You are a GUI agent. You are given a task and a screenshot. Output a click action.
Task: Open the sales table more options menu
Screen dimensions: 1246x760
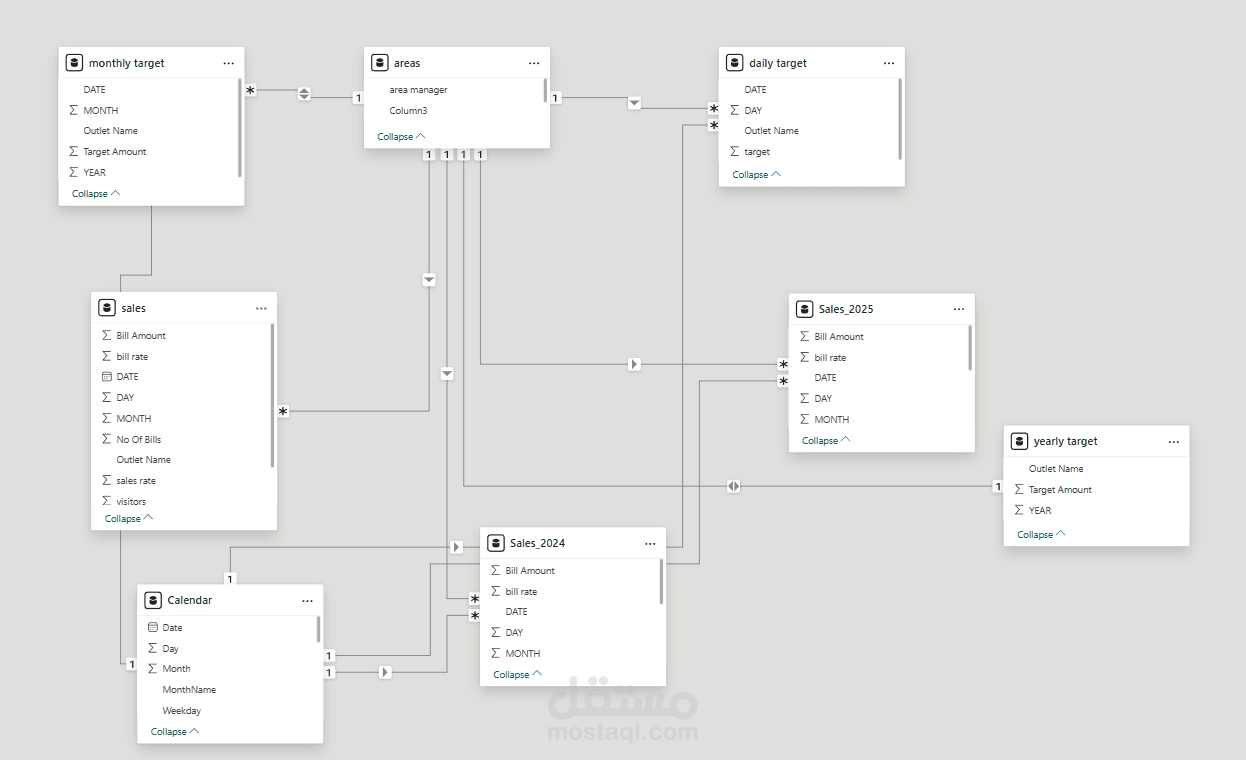pos(261,308)
